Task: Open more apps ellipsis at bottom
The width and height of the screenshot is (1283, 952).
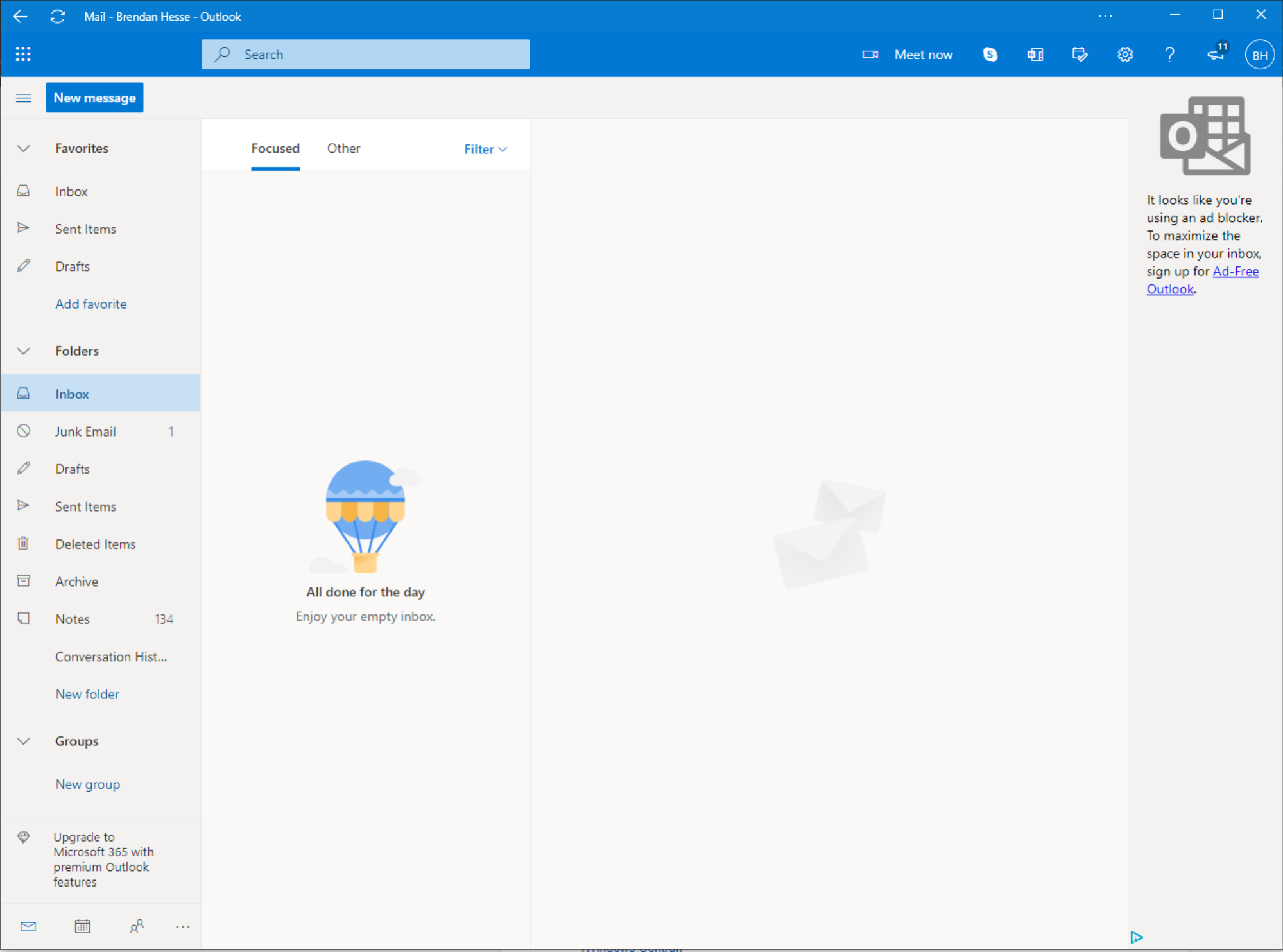Action: click(182, 926)
